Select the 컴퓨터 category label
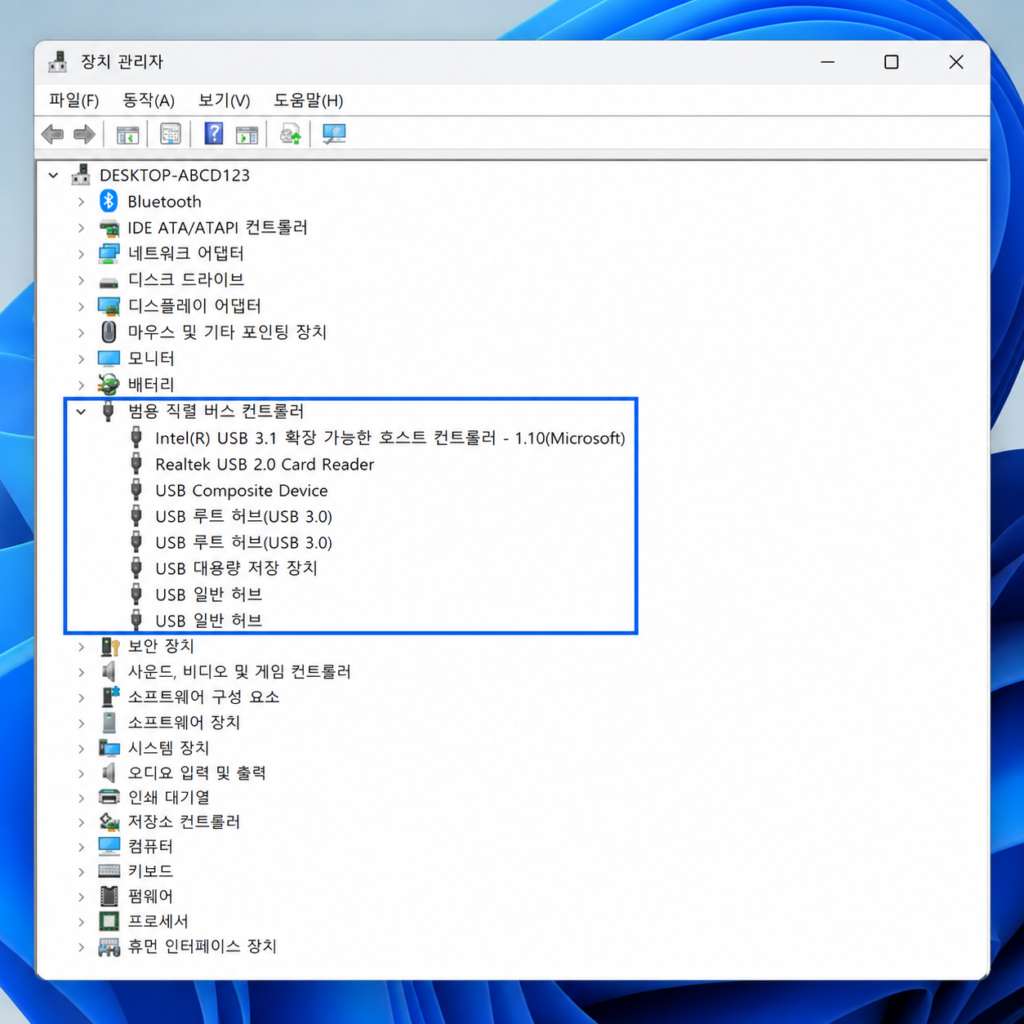The image size is (1024, 1024). click(150, 846)
